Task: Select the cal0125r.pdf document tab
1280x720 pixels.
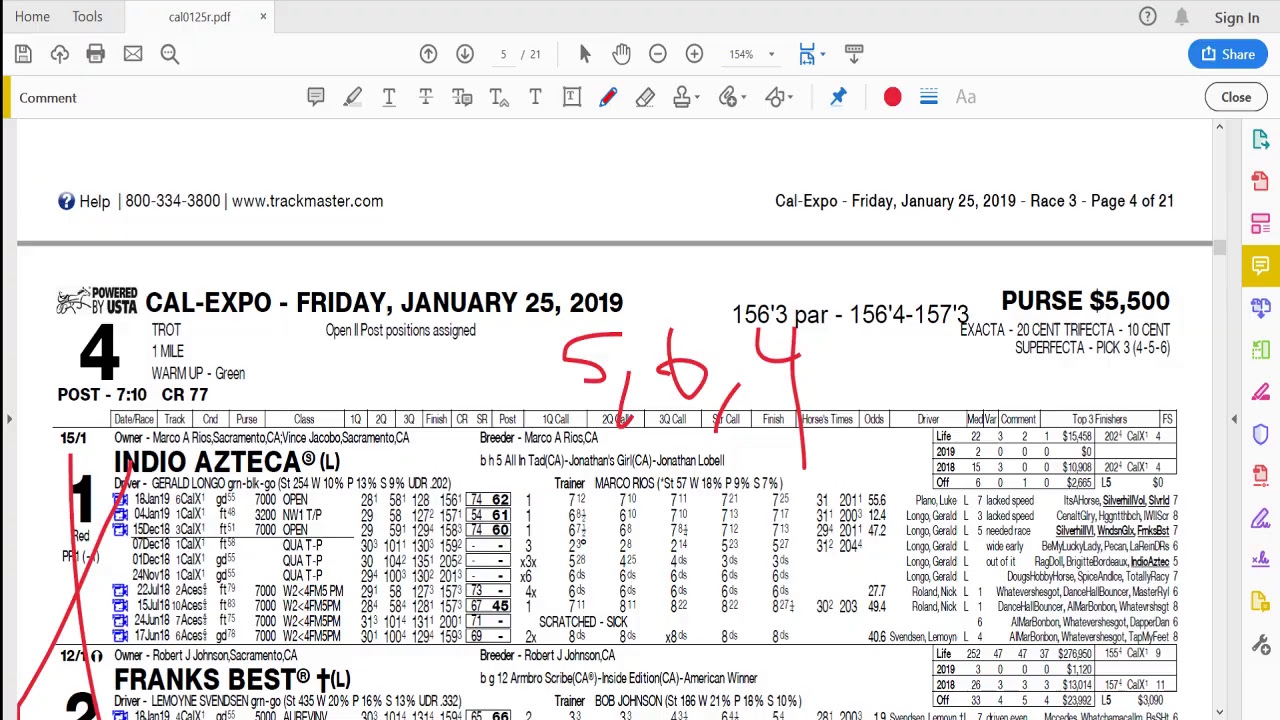Action: click(199, 17)
